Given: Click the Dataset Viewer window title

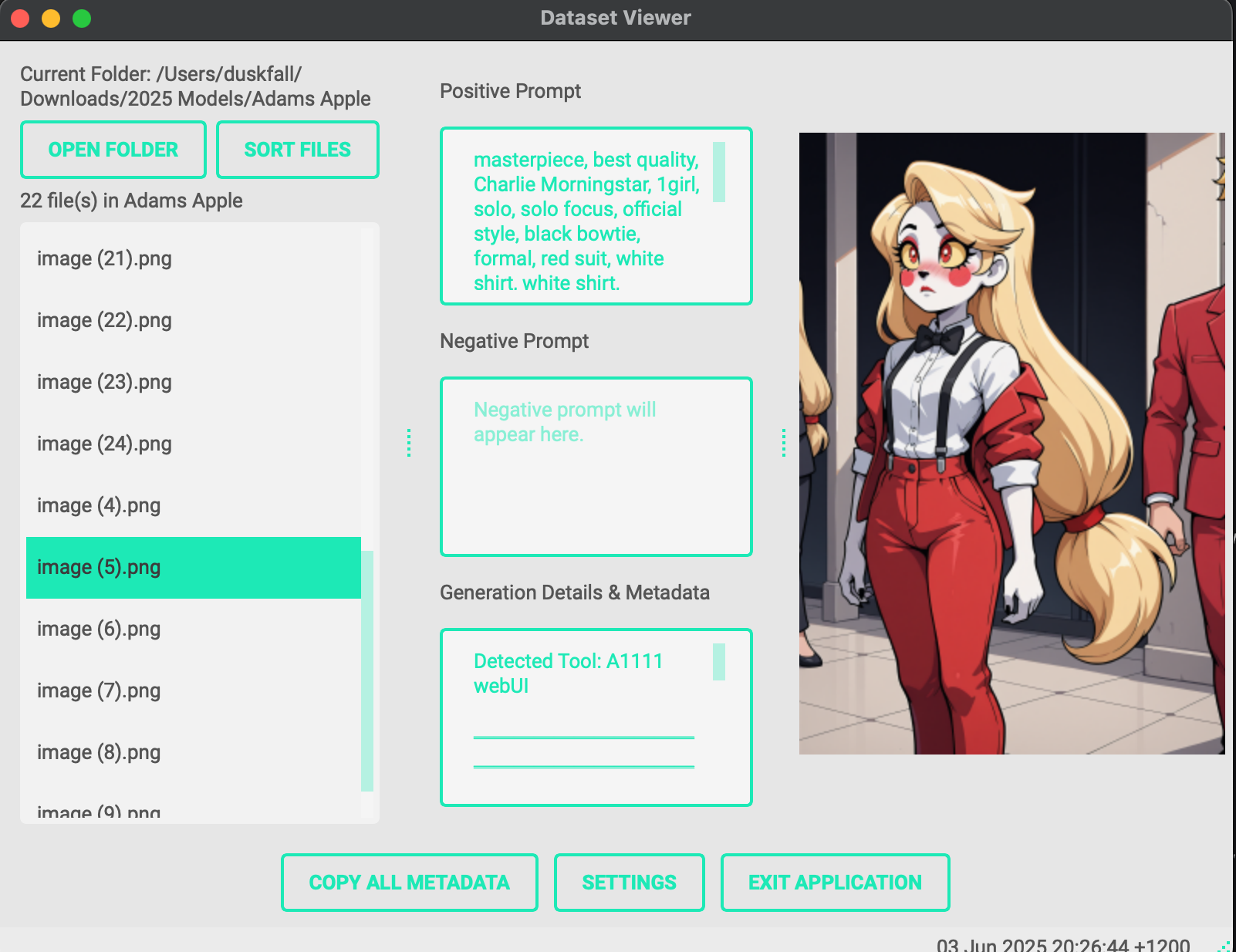Looking at the screenshot, I should point(616,18).
